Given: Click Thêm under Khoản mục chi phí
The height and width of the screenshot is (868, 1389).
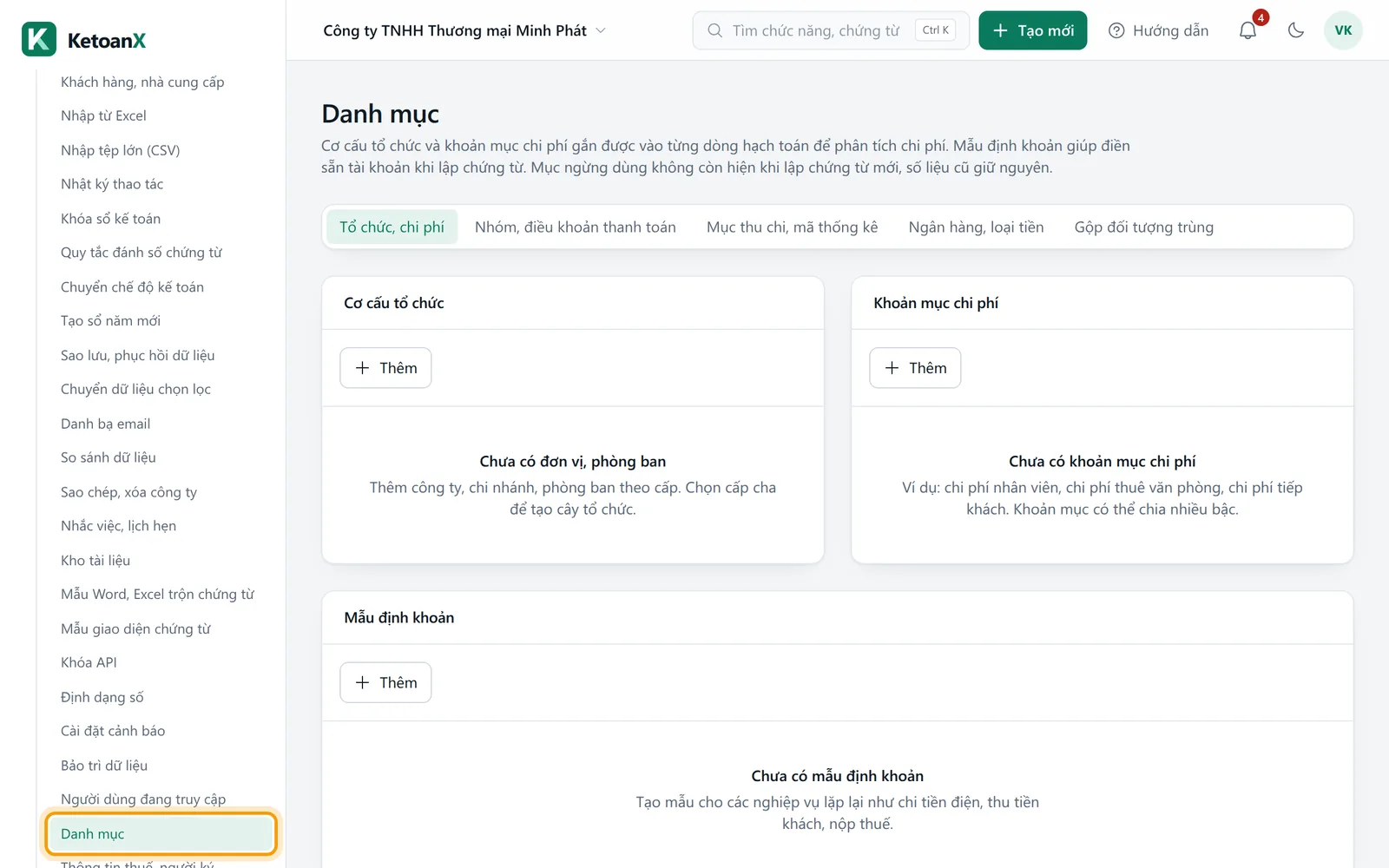Looking at the screenshot, I should point(915,368).
